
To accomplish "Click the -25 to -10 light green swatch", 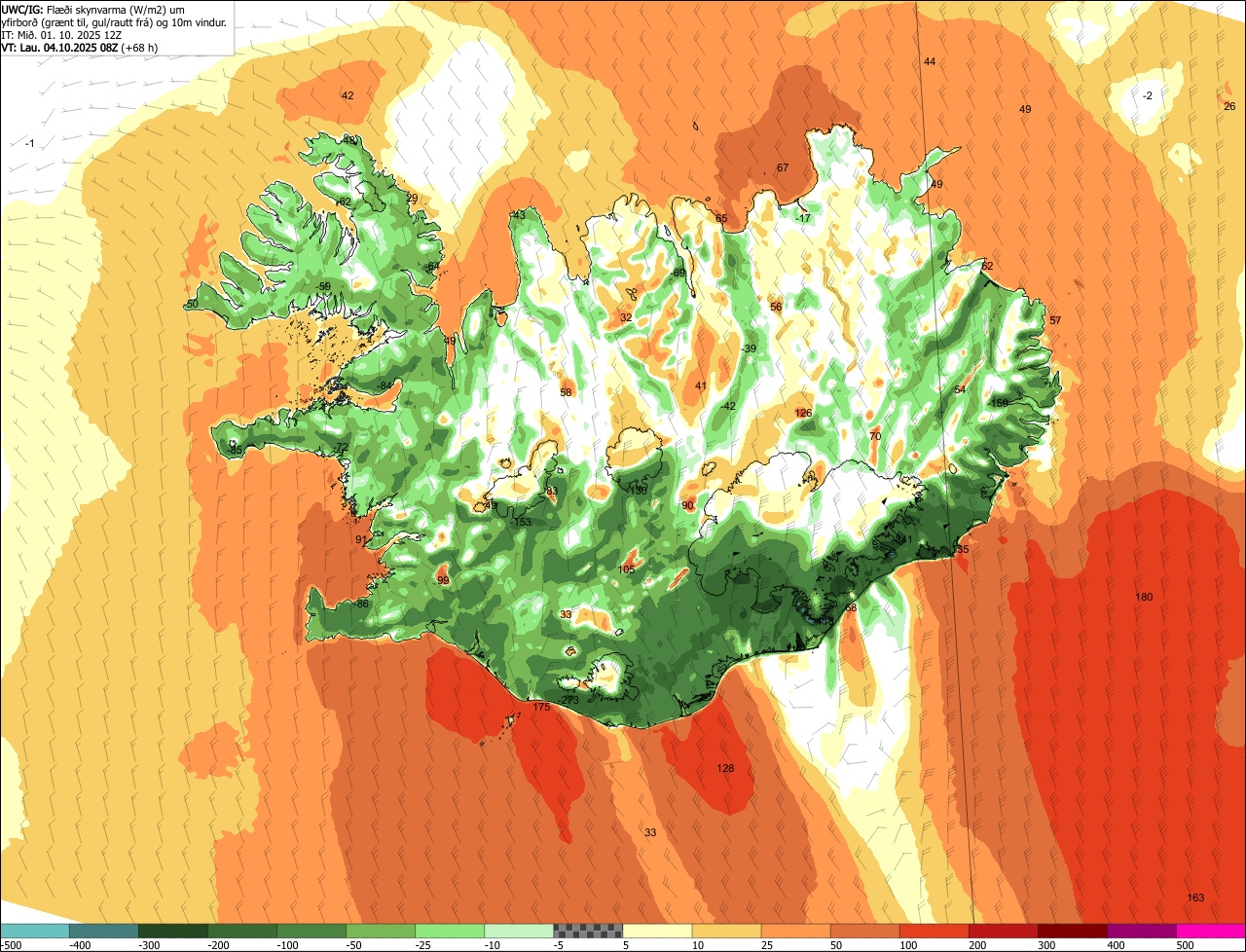I will (x=450, y=931).
